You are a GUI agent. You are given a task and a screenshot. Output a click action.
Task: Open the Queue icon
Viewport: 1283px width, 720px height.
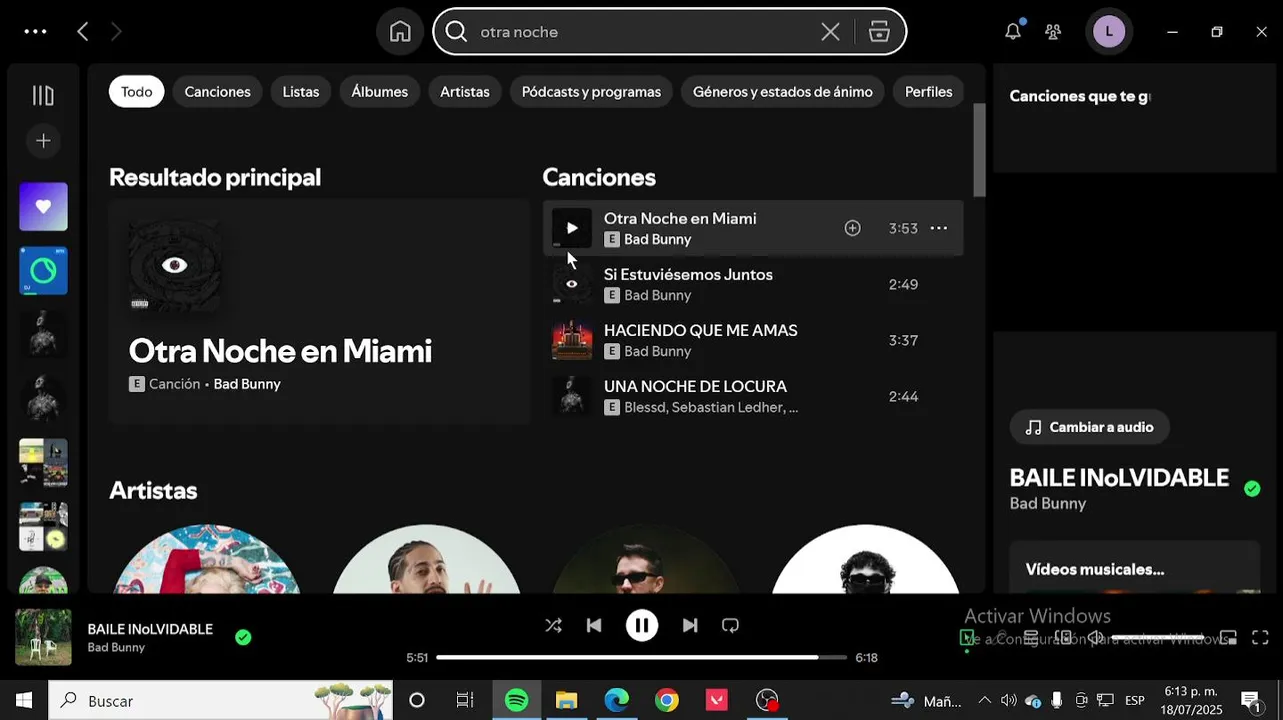click(x=1031, y=638)
